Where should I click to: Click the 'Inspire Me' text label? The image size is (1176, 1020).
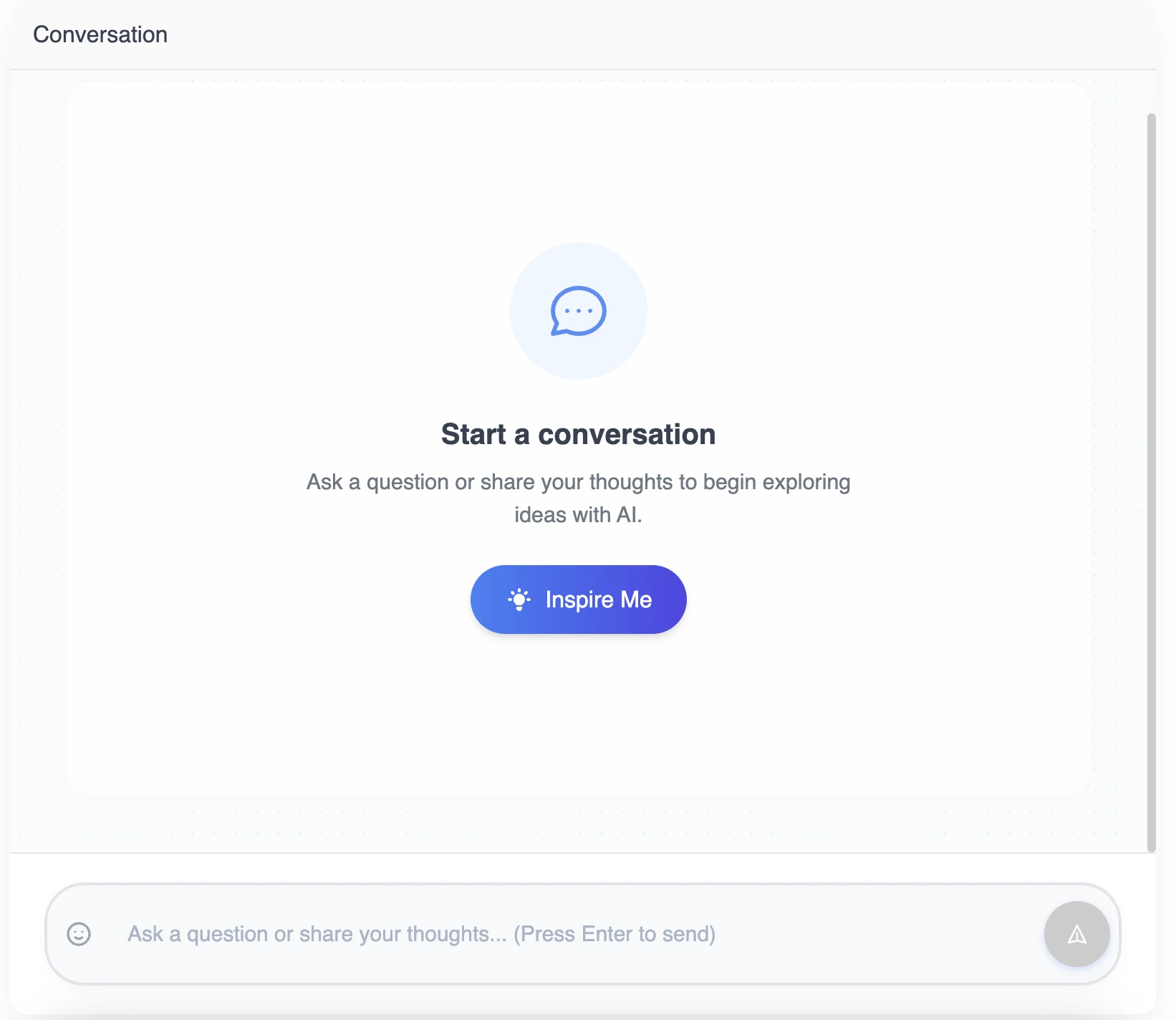pyautogui.click(x=599, y=600)
